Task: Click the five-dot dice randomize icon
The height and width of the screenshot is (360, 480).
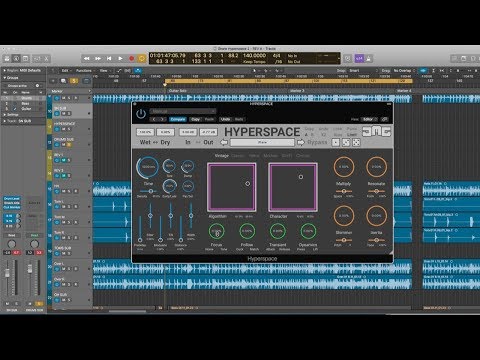Action: coord(356,142)
